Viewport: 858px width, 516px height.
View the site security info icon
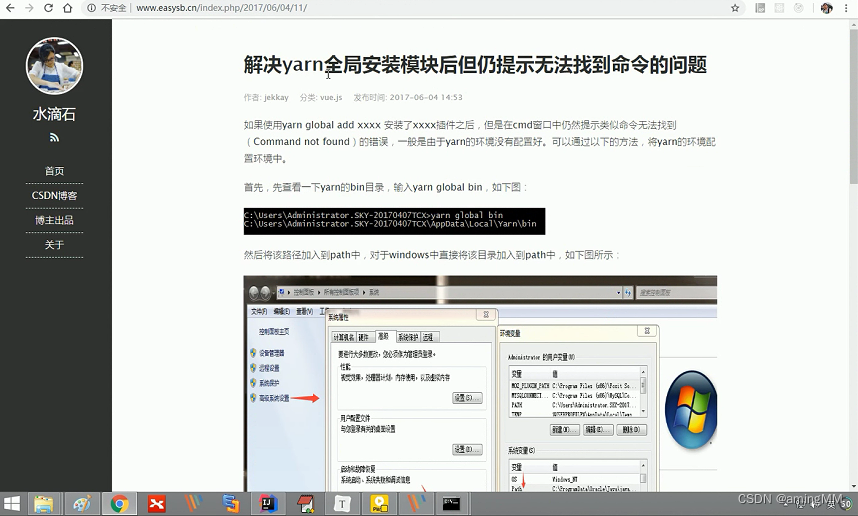click(91, 8)
